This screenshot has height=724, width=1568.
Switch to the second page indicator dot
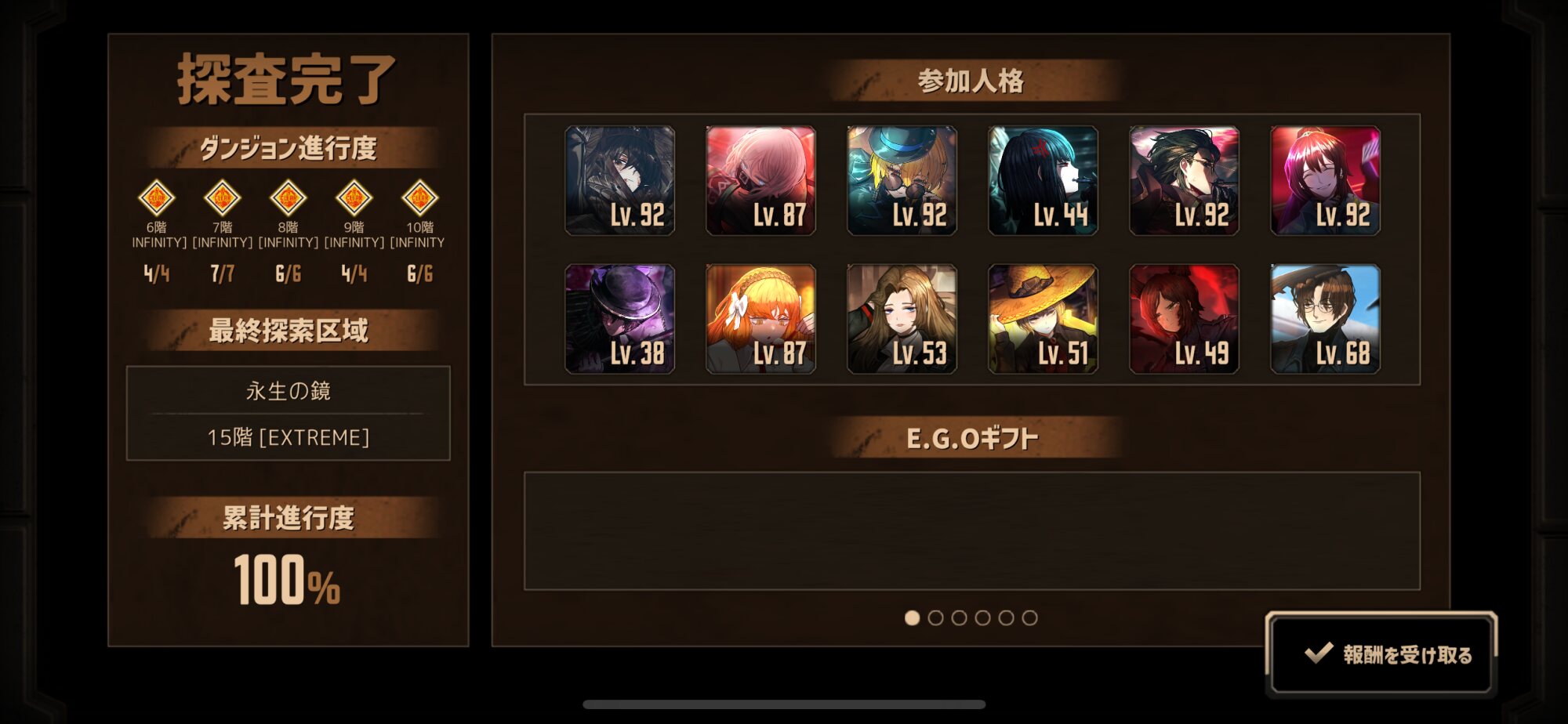coord(935,617)
